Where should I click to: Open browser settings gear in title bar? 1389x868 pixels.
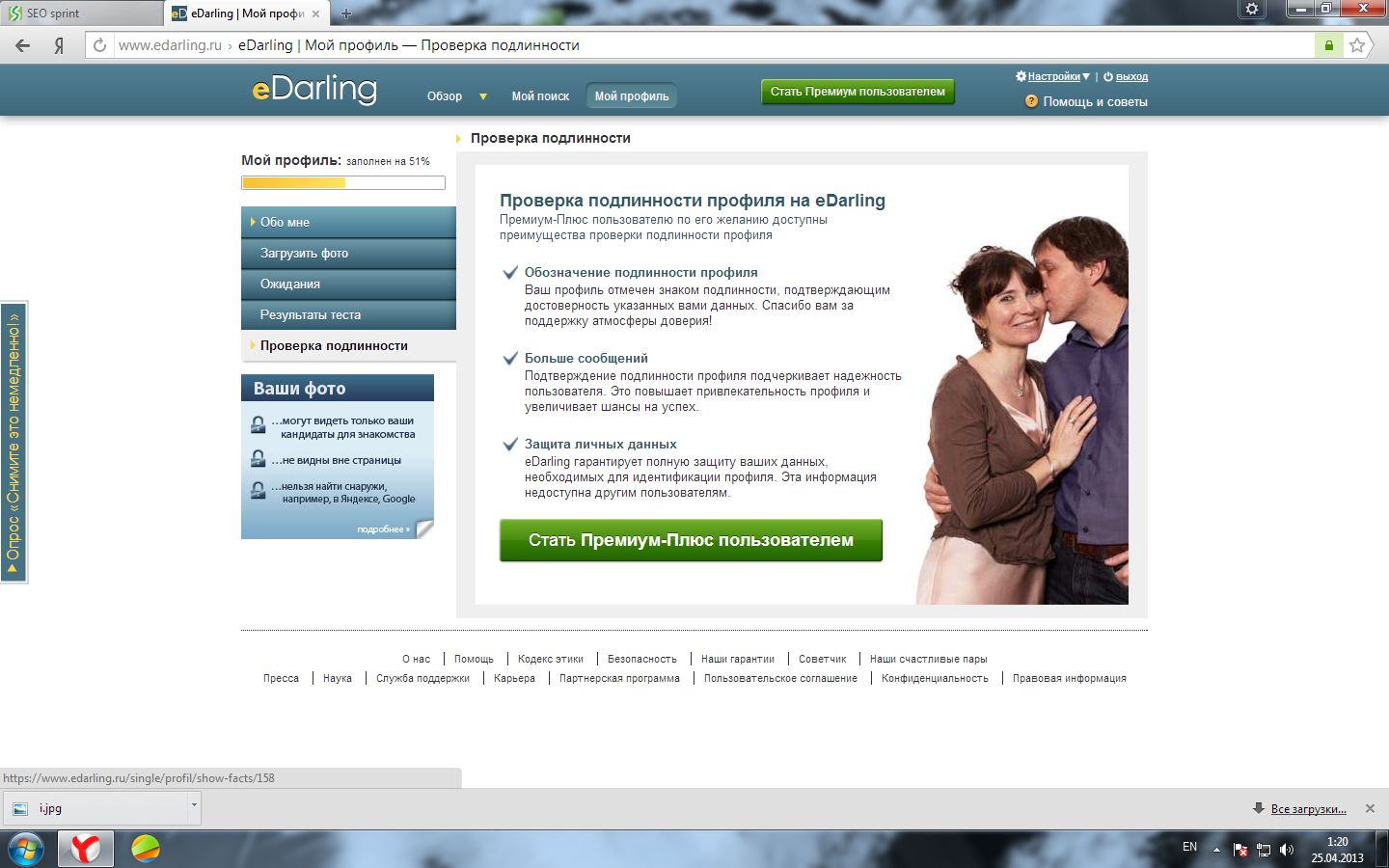1252,9
